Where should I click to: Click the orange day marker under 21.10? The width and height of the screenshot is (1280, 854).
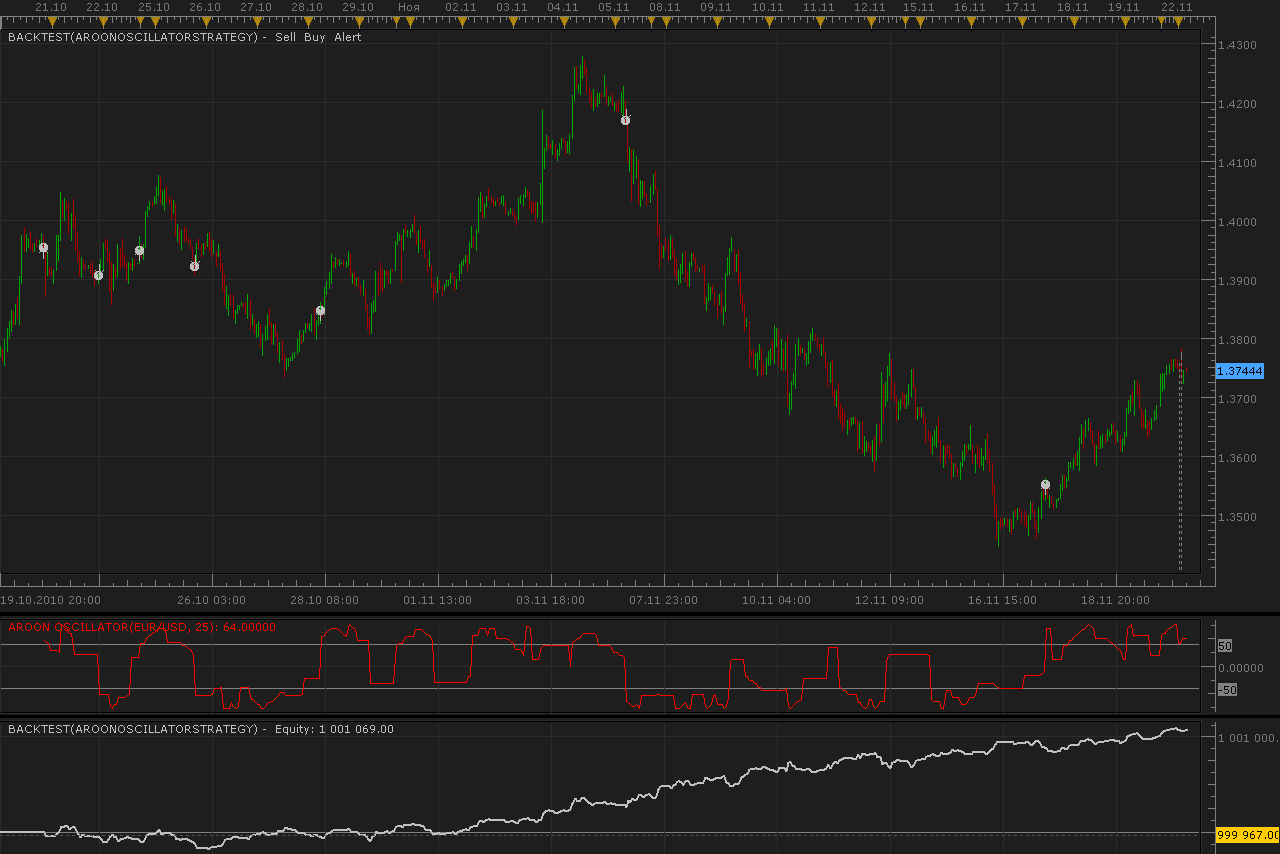pyautogui.click(x=51, y=20)
